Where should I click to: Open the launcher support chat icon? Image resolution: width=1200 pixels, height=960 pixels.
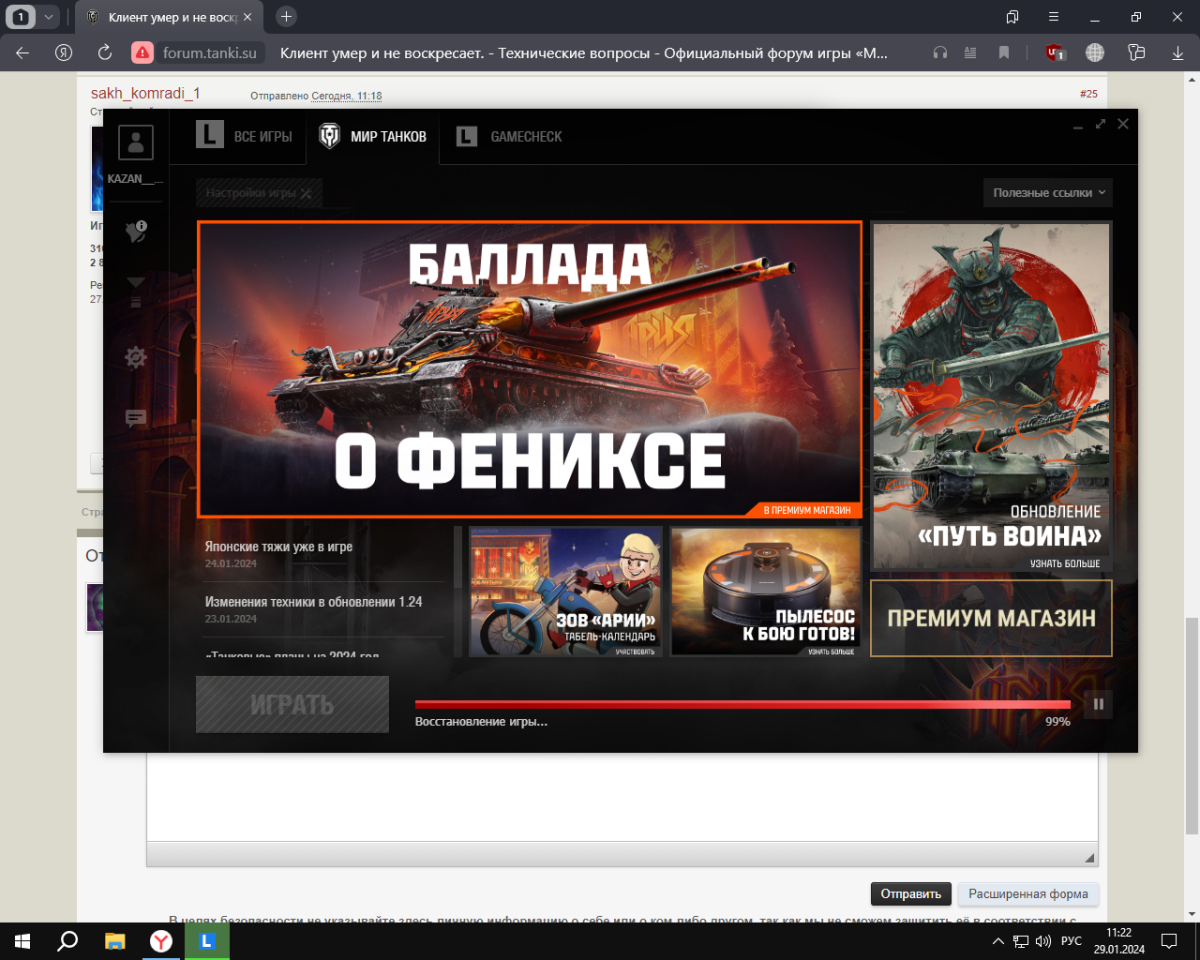point(136,418)
